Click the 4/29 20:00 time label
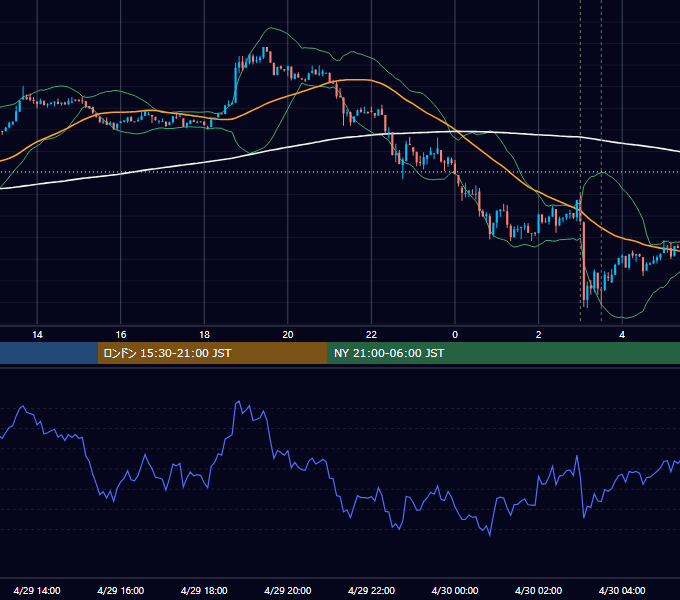This screenshot has width=680, height=600. pos(288,590)
